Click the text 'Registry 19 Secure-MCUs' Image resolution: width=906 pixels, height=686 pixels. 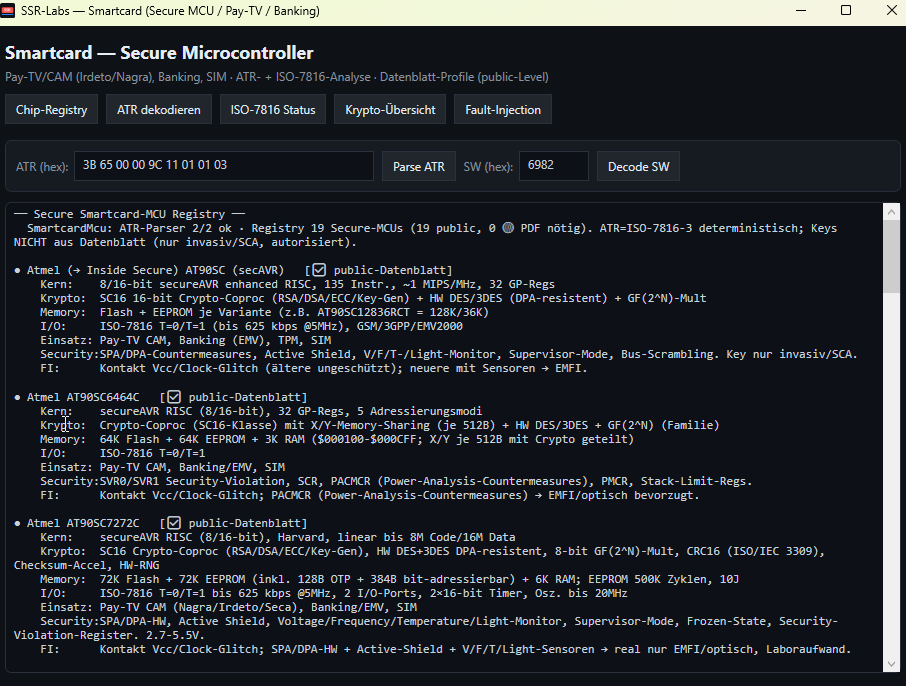tap(327, 228)
